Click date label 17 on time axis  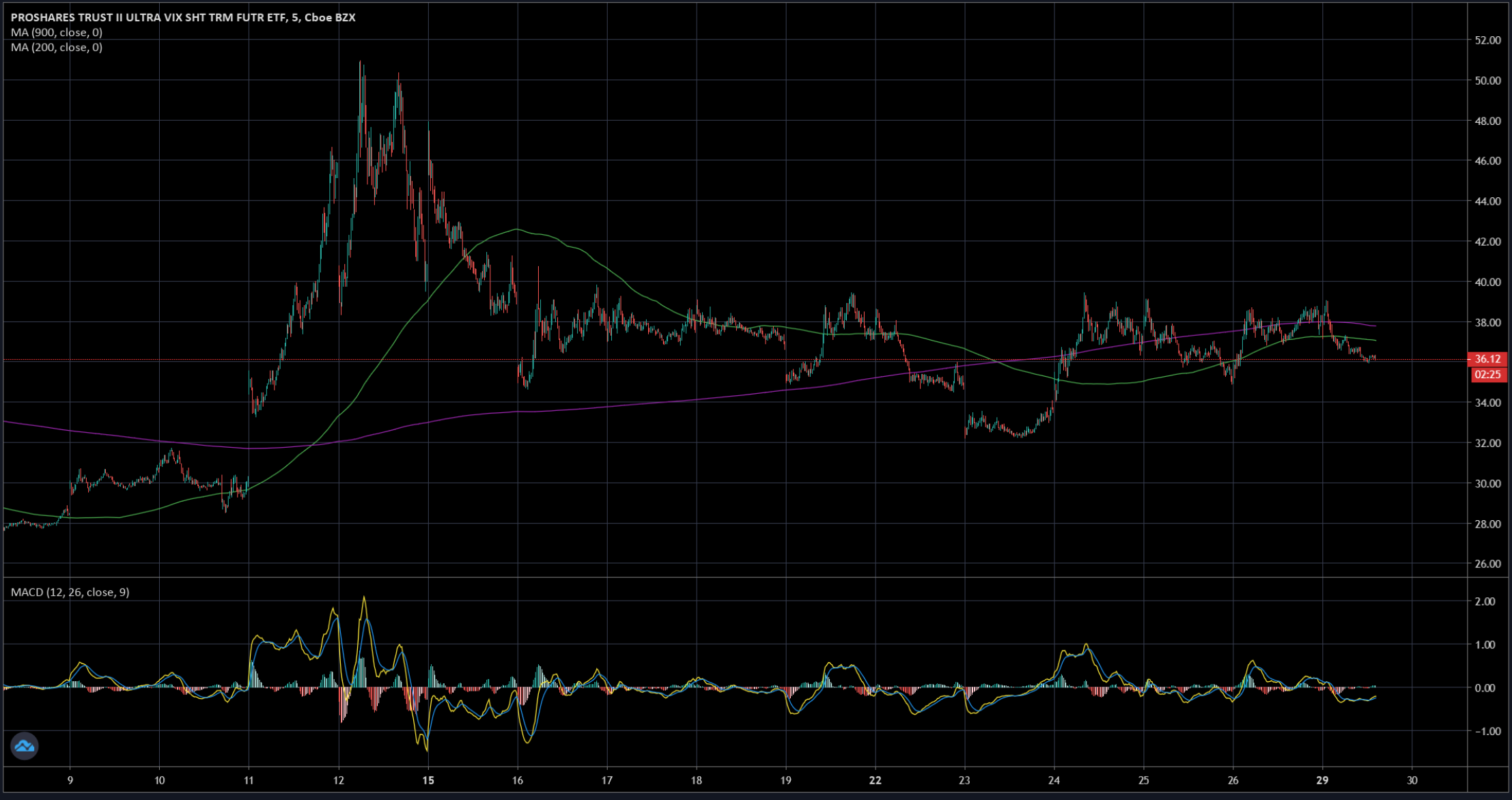pyautogui.click(x=607, y=781)
